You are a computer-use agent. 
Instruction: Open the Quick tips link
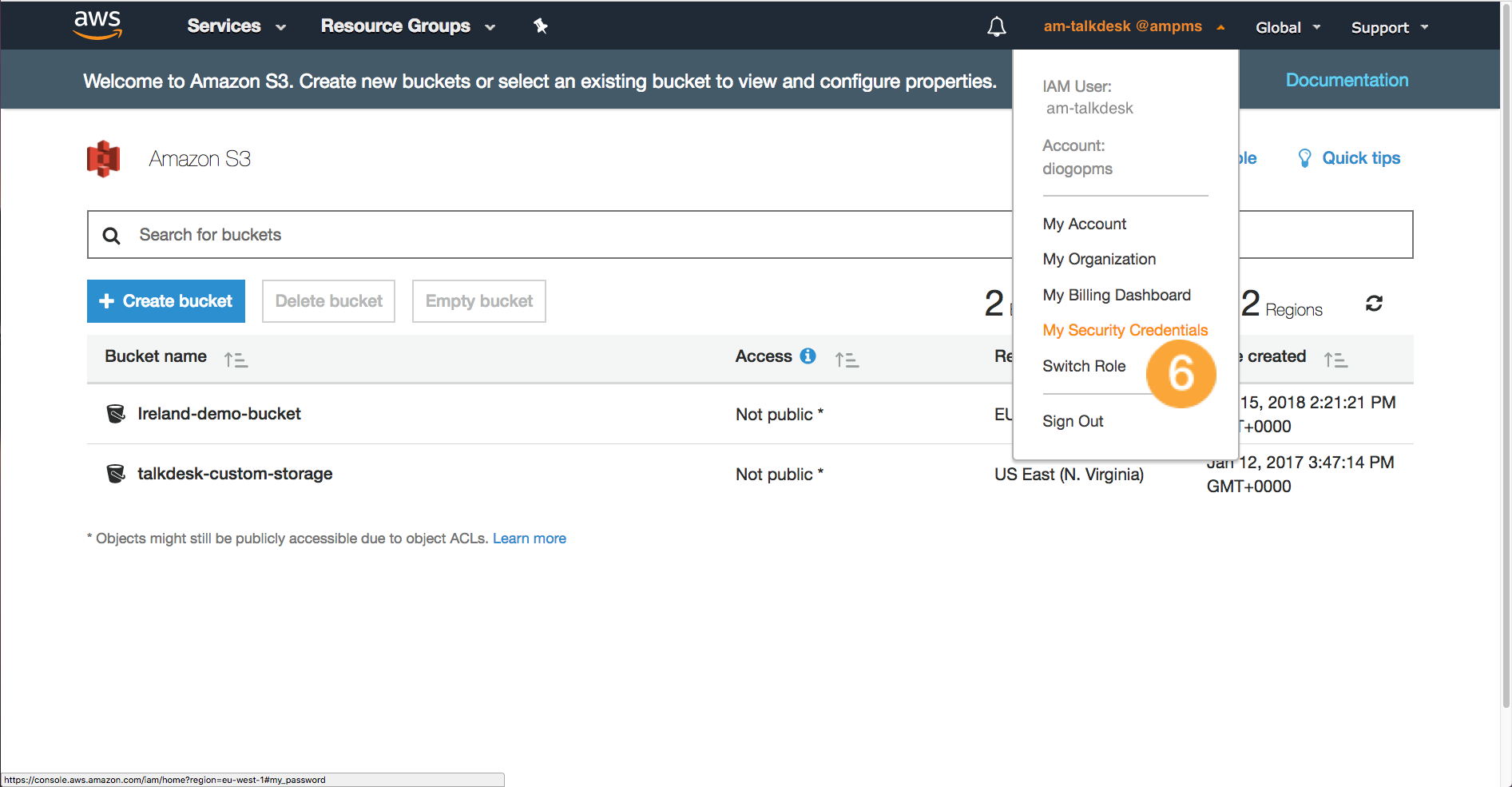(1361, 158)
